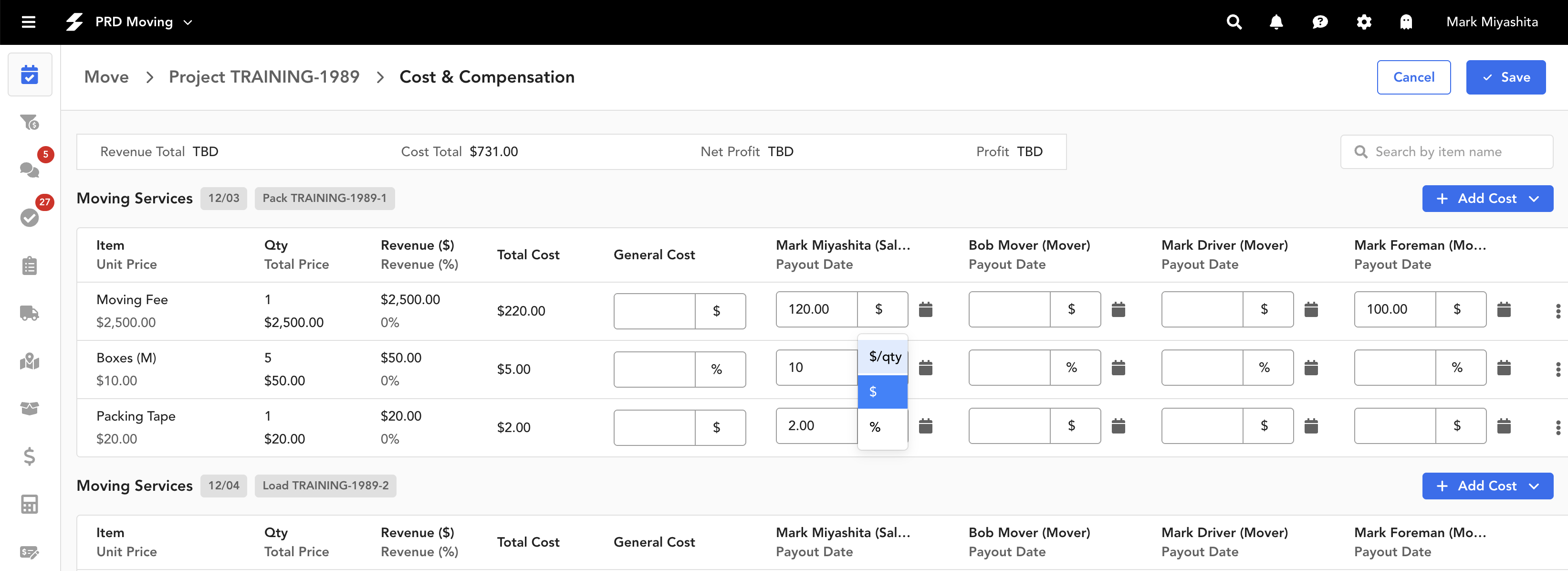This screenshot has height=571, width=1568.
Task: Open the calculator icon in sidebar
Action: click(x=29, y=503)
